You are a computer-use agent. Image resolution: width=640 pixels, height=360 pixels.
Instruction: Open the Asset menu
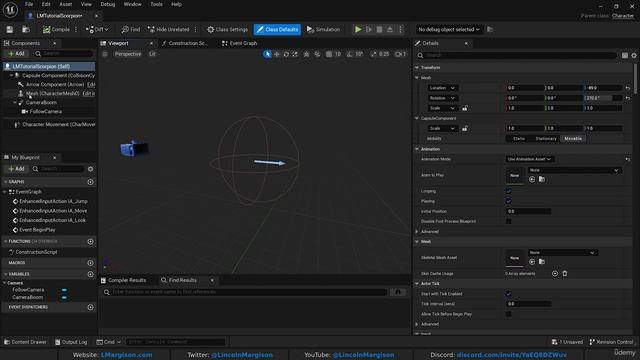tap(65, 4)
